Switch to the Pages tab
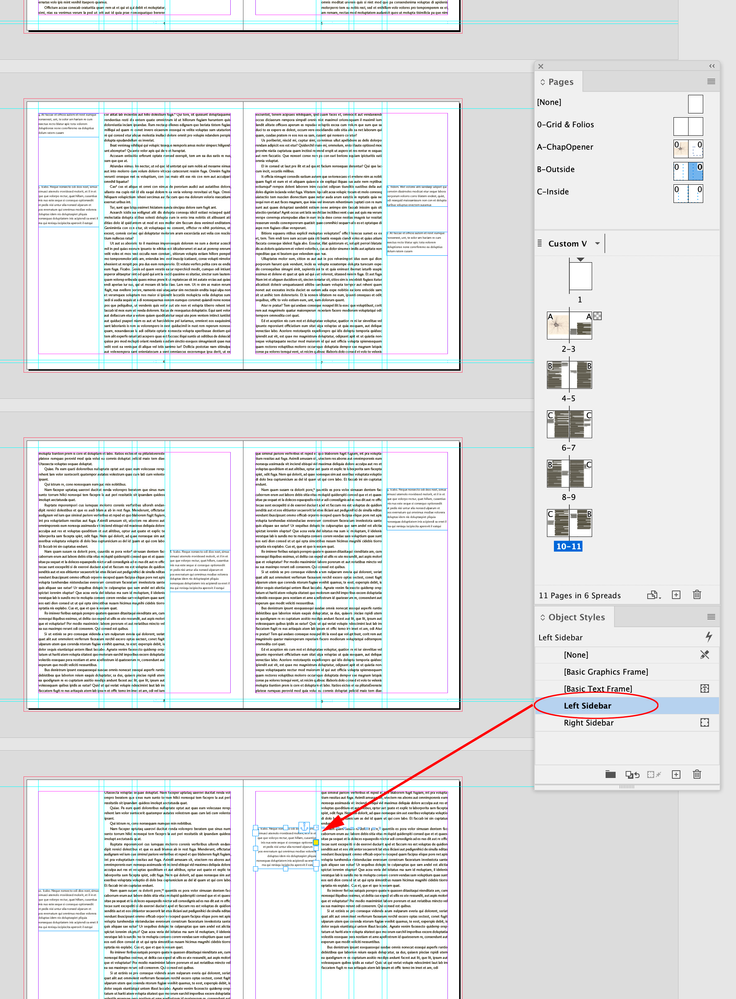The image size is (736, 999). click(x=561, y=82)
